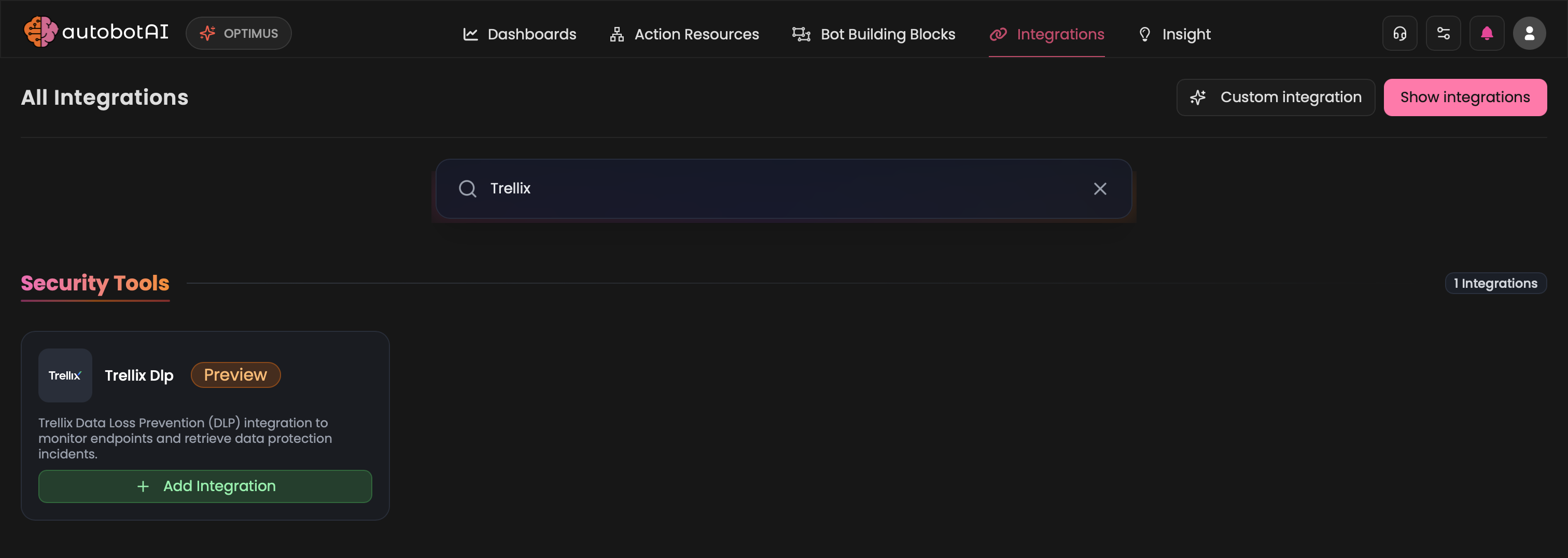Click the Trellix logo thumbnail
1568x558 pixels.
tap(65, 375)
